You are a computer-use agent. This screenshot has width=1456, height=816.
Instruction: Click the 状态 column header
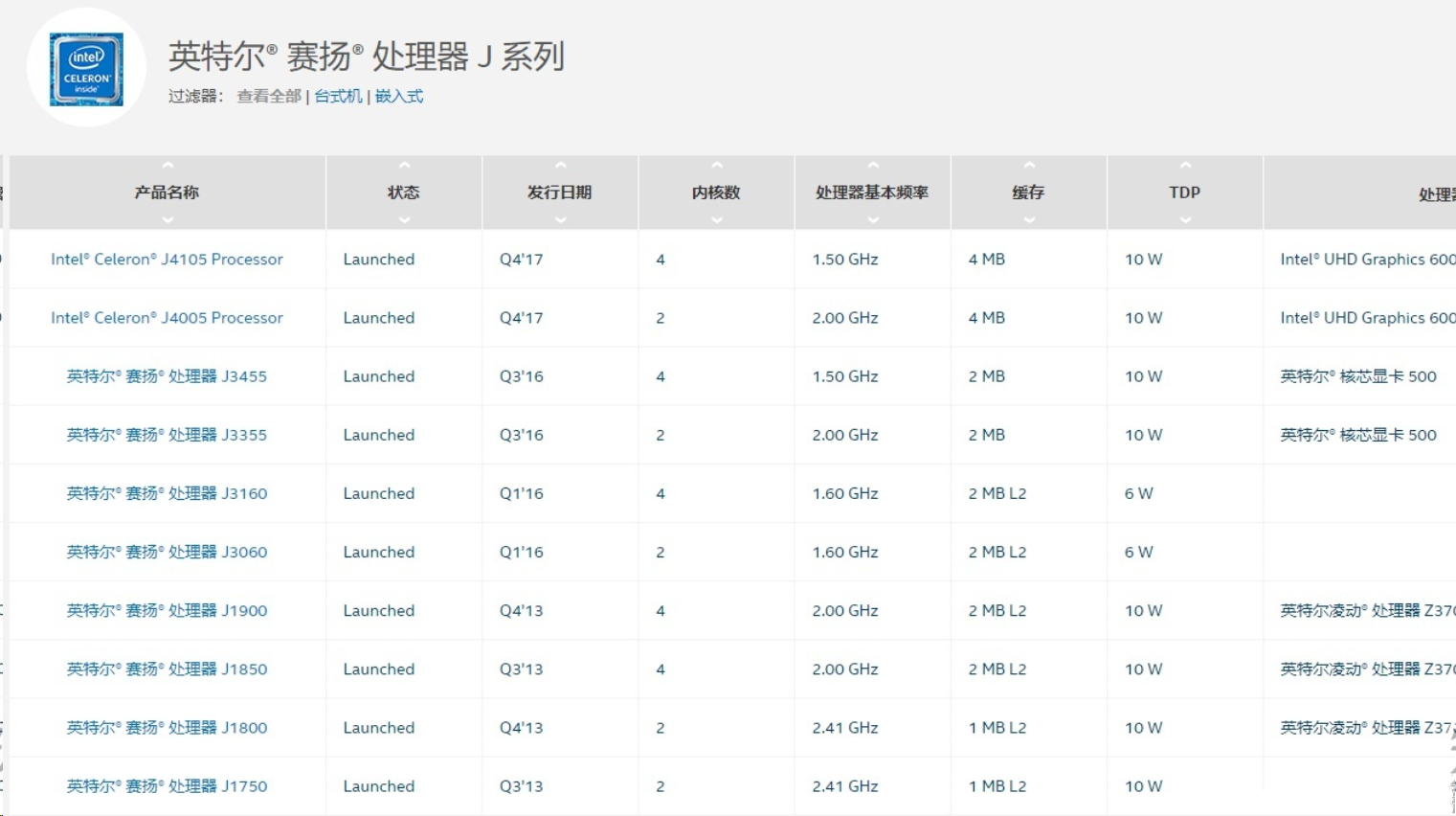pos(403,193)
